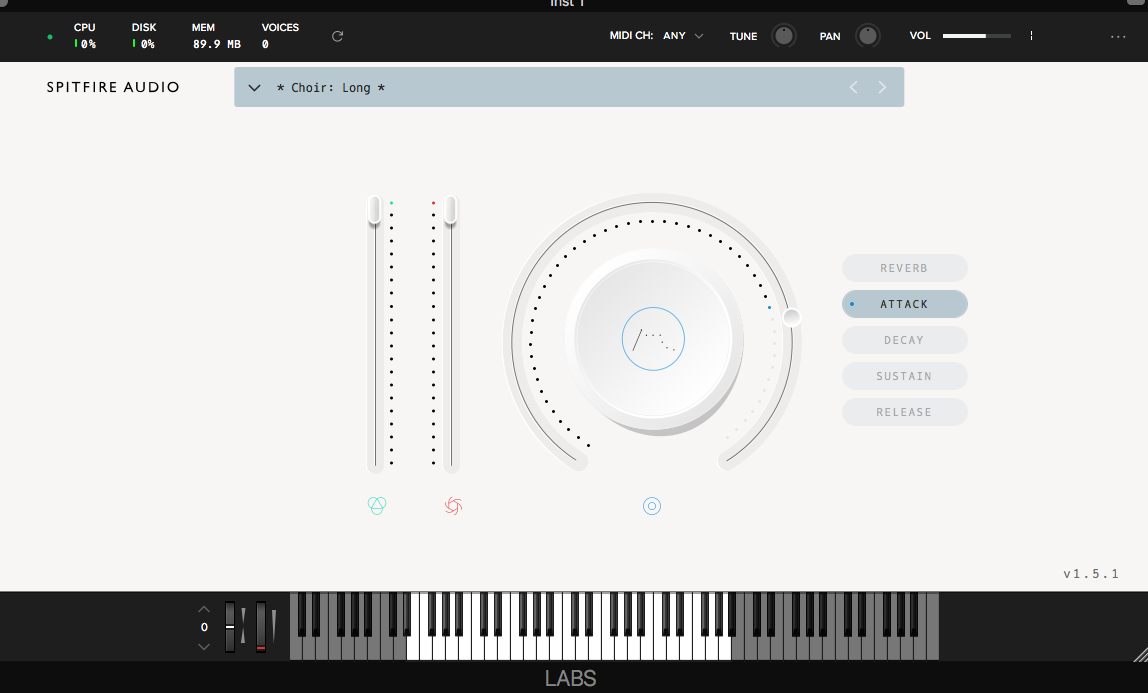The height and width of the screenshot is (693, 1148).
Task: Click the window resize grip corner
Action: [1140, 654]
